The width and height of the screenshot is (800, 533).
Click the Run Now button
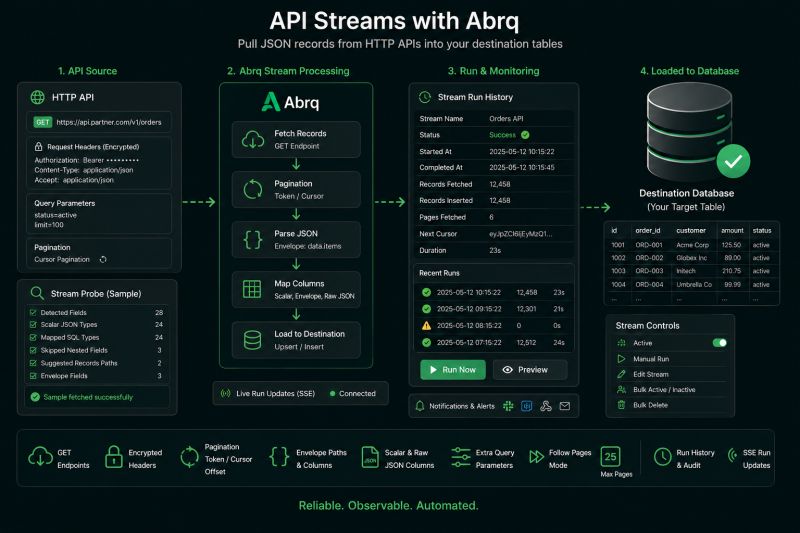point(453,370)
